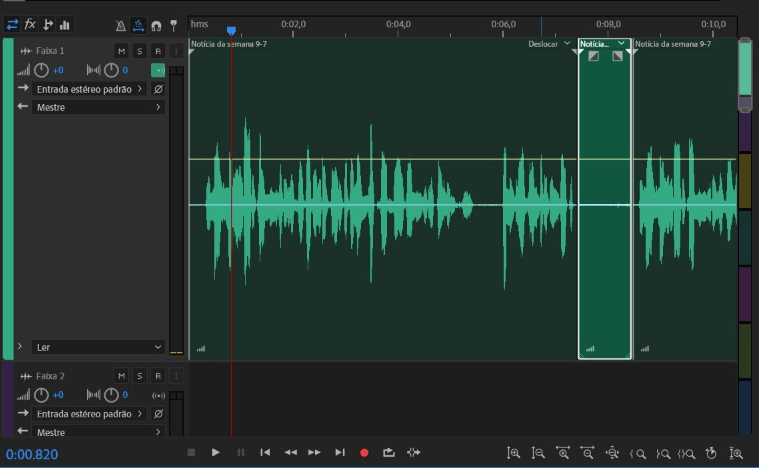This screenshot has height=469, width=759.
Task: Show the Sends view icon
Action: (47, 24)
